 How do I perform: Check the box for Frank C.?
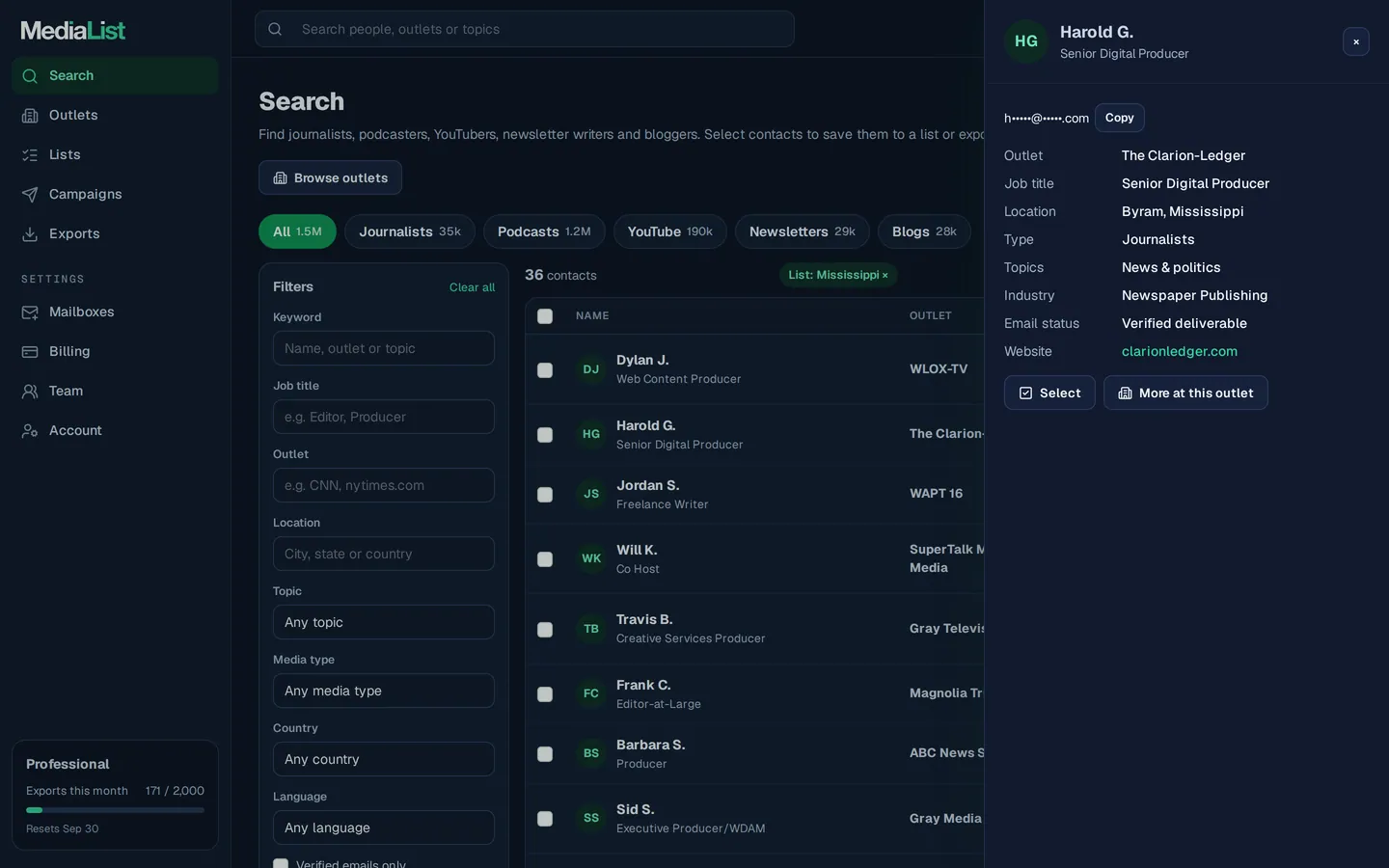coord(545,694)
